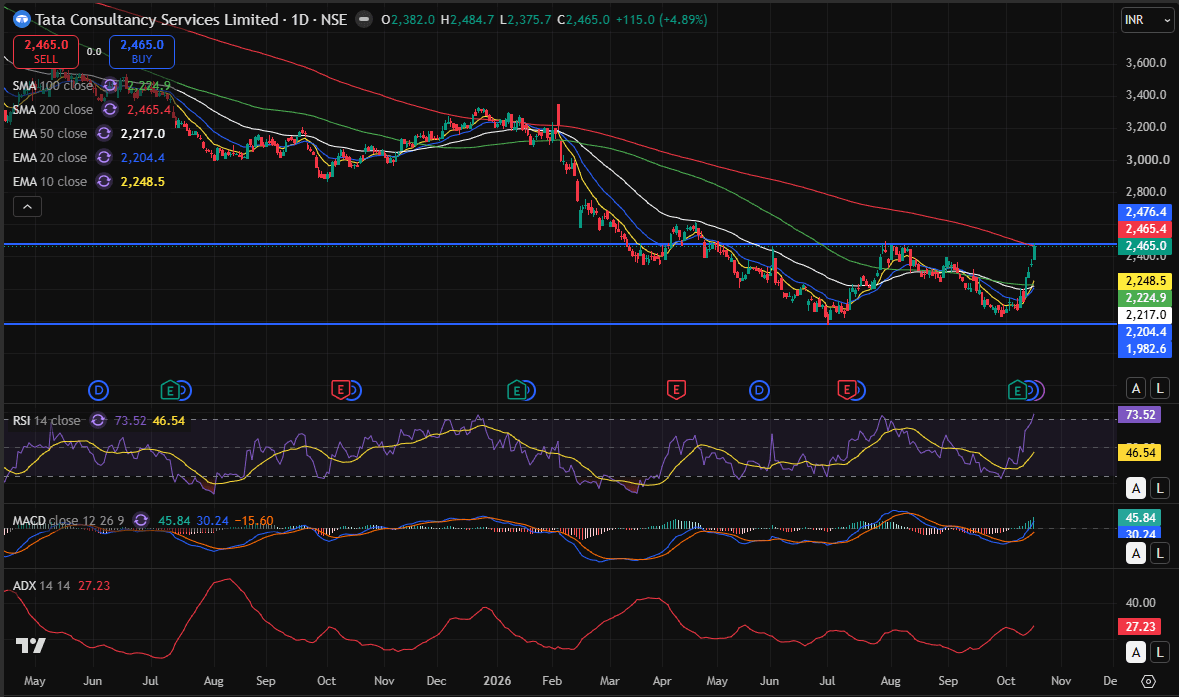The width and height of the screenshot is (1179, 697).
Task: Click the blue 2,476.4 price scale label
Action: [x=1145, y=212]
